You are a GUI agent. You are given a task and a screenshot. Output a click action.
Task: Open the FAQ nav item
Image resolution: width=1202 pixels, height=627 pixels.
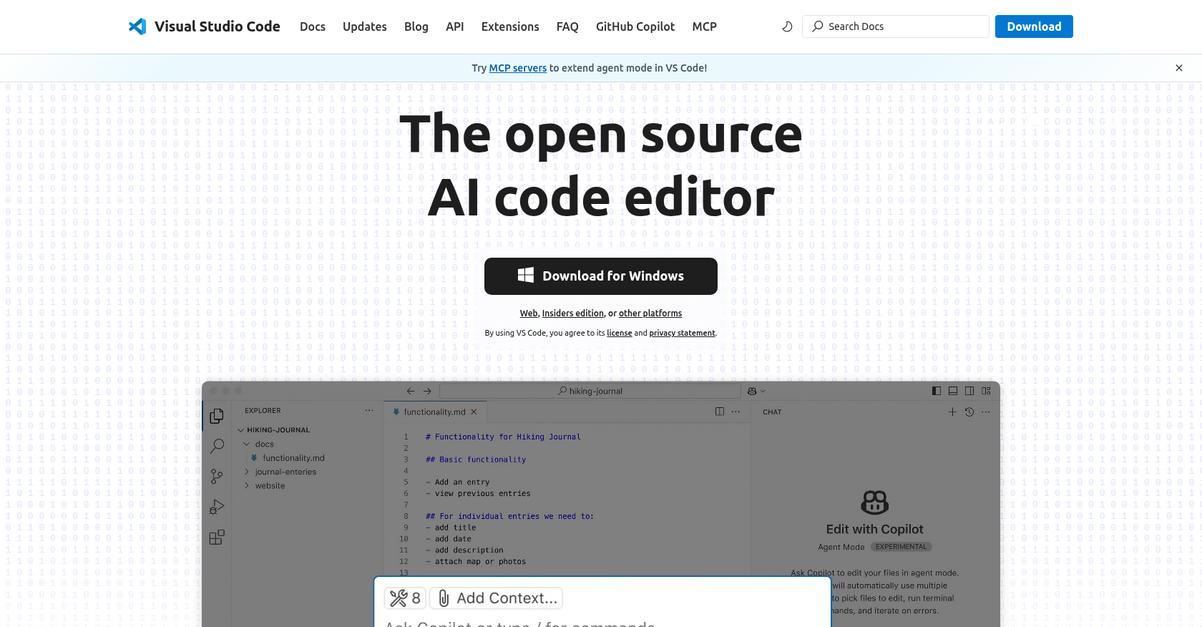pos(567,27)
